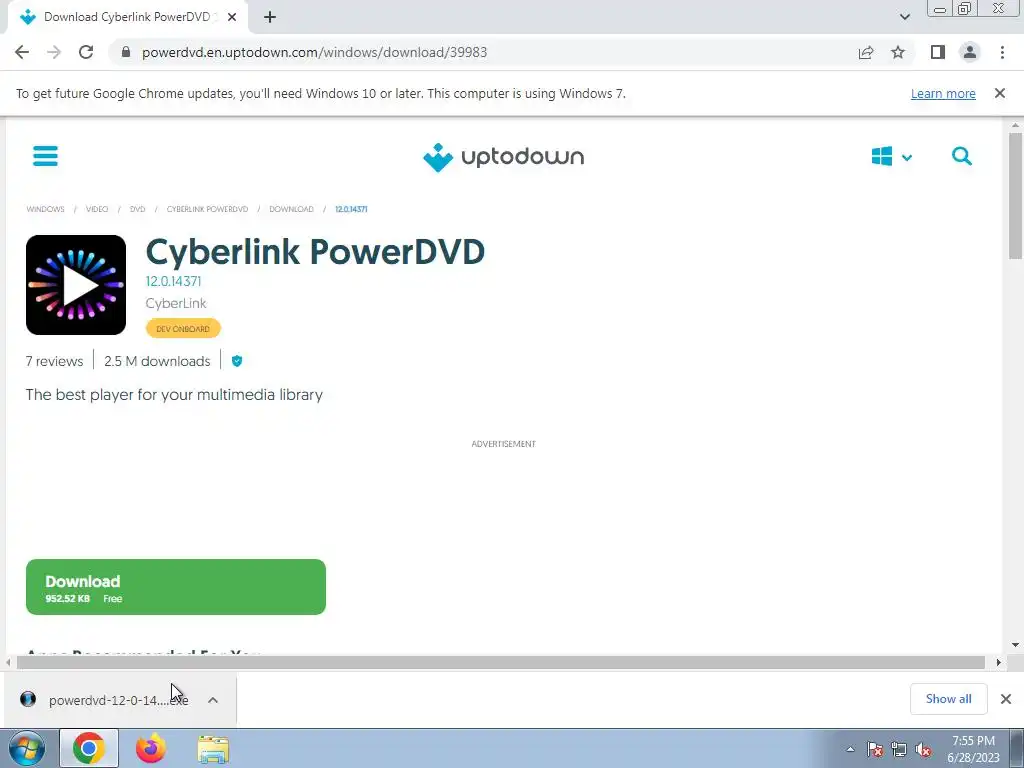The height and width of the screenshot is (768, 1024).
Task: Expand the Windows platform selector dropdown
Action: tap(891, 157)
